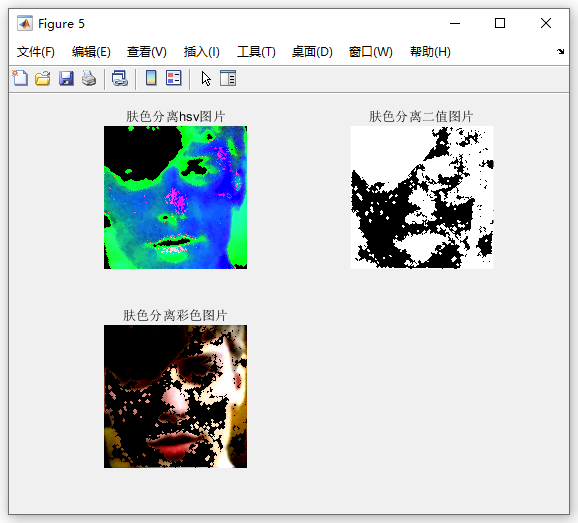Image resolution: width=578 pixels, height=523 pixels.
Task: Save the figure with the floppy disk icon
Action: pos(66,78)
